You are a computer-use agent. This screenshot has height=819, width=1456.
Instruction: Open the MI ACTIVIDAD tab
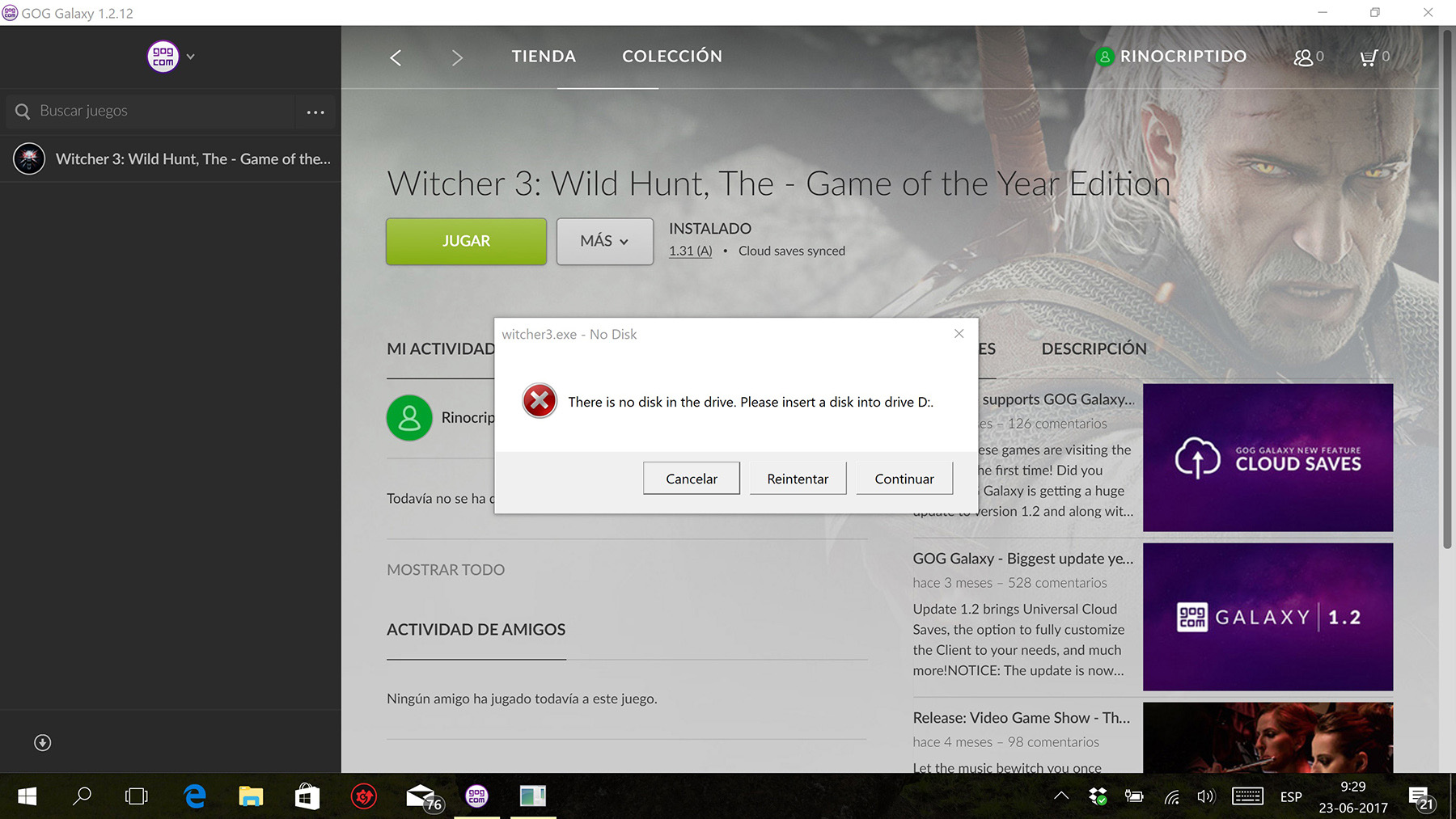pos(441,349)
